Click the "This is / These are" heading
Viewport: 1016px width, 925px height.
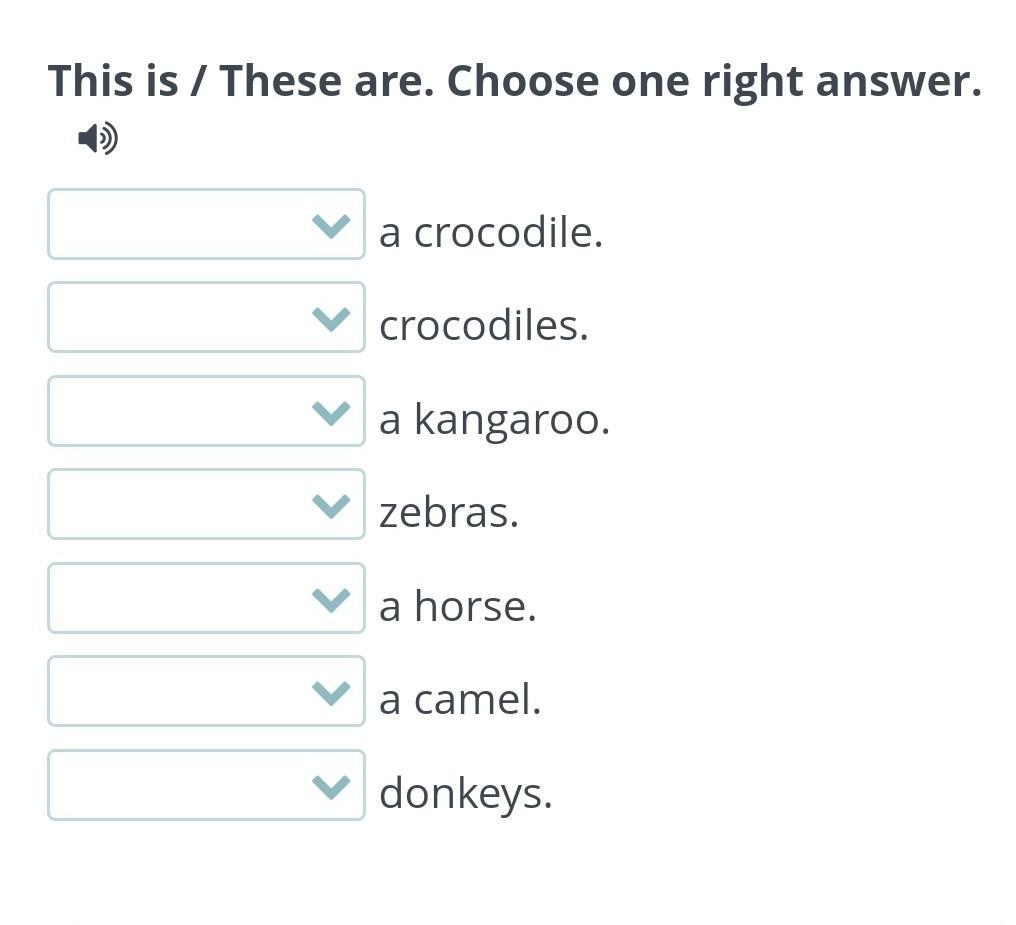(515, 81)
